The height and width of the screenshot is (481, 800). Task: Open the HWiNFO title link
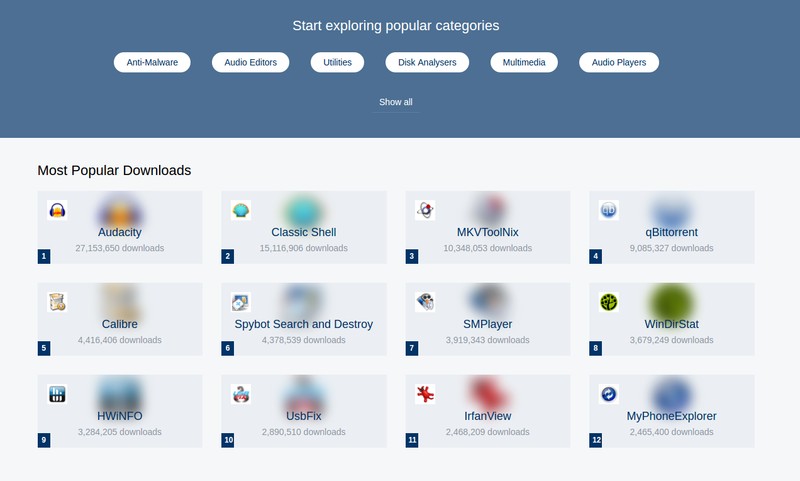point(120,416)
